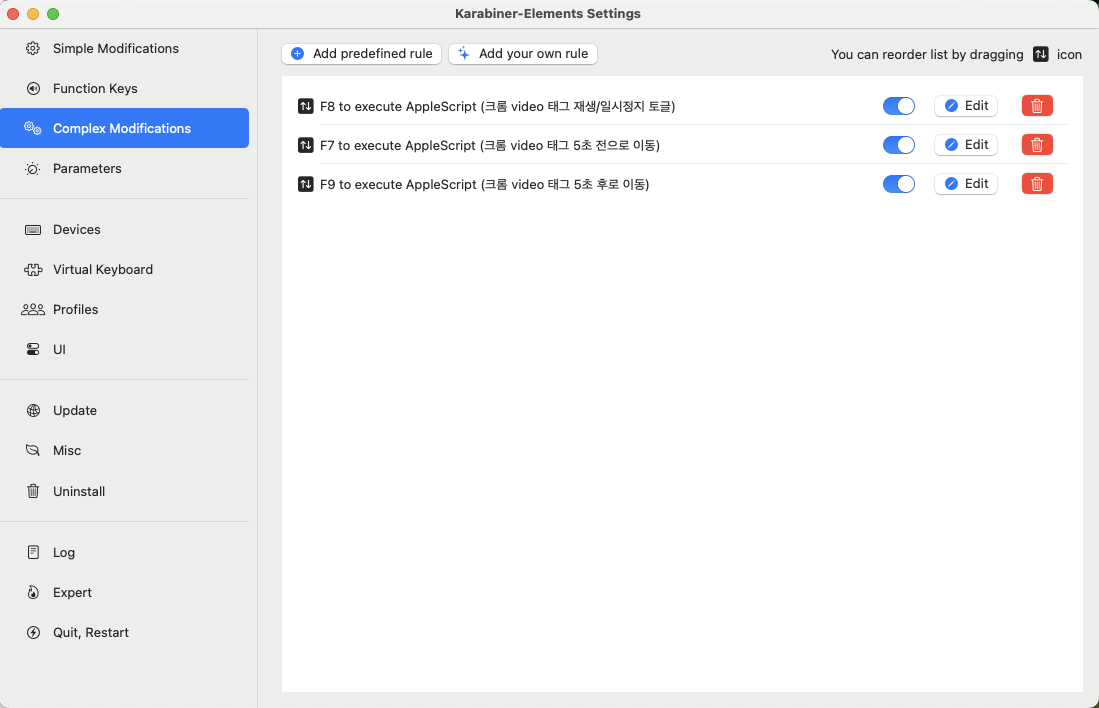Open the Simple Modifications section

125,48
